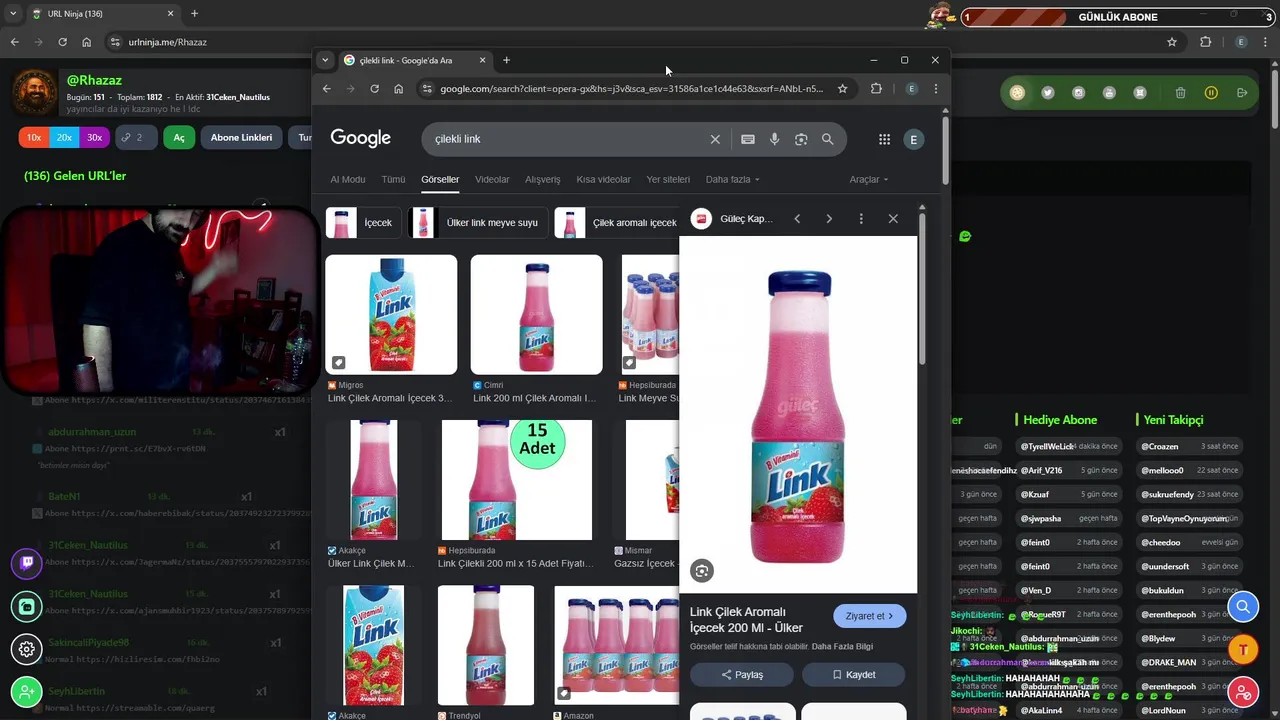Switch to the Videolar tab
The height and width of the screenshot is (720, 1280).
point(492,180)
